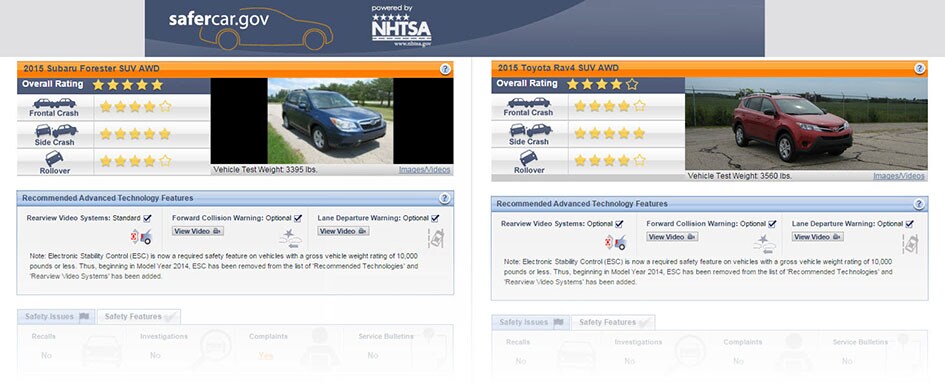Switch to Rav4 Safety Issues tab
Screen dimensions: 945x385
[530, 322]
